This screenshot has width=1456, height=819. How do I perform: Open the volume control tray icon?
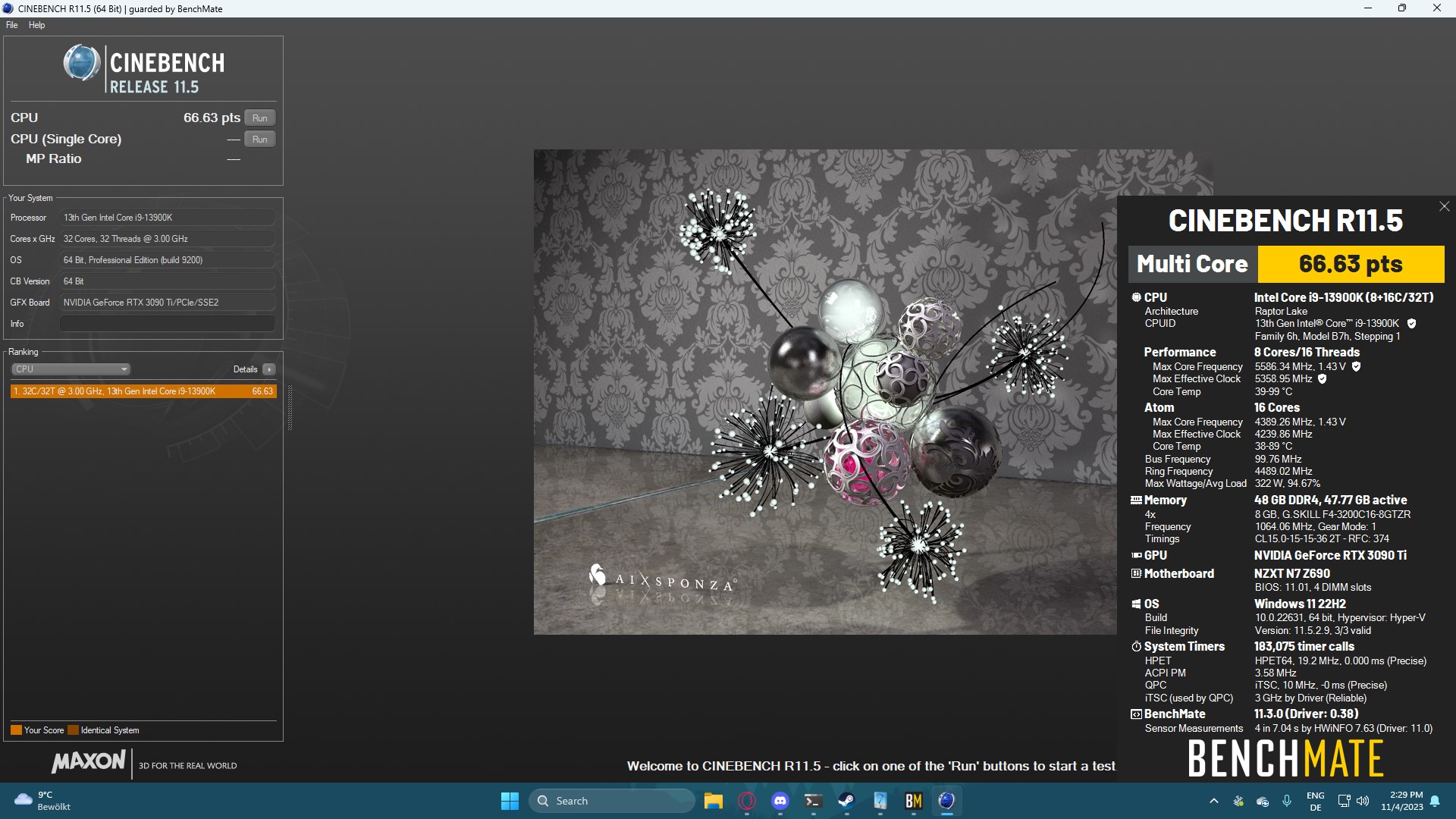(x=1363, y=801)
